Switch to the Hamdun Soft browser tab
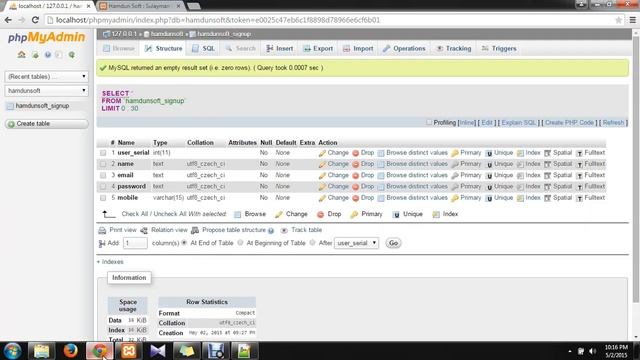 [140, 6]
